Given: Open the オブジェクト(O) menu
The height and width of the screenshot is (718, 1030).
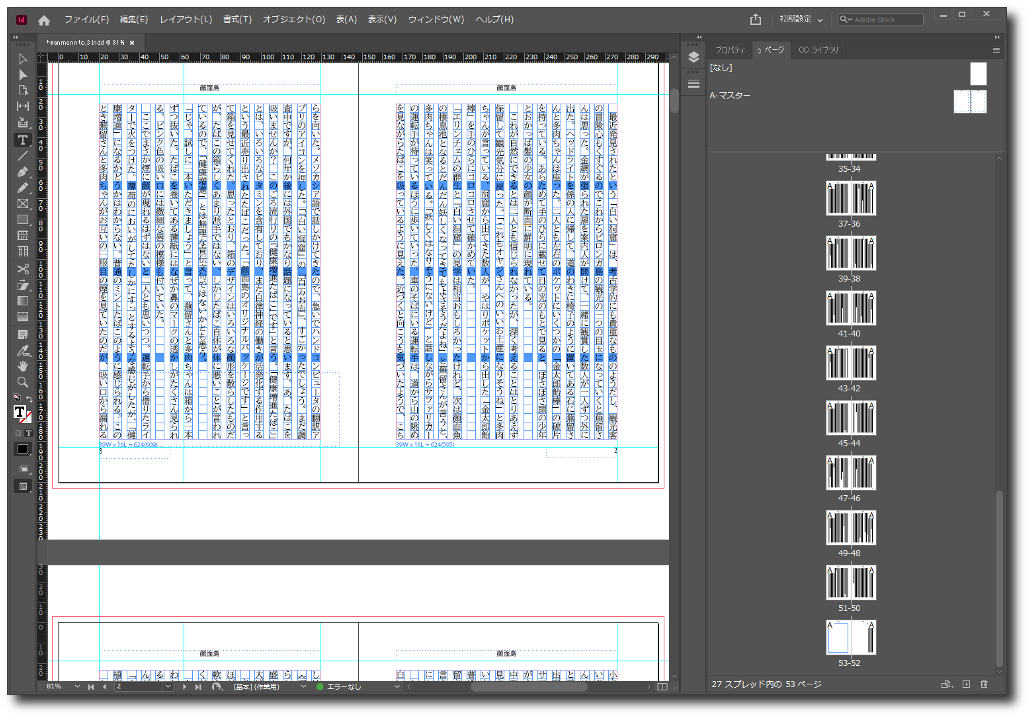Looking at the screenshot, I should click(x=293, y=20).
